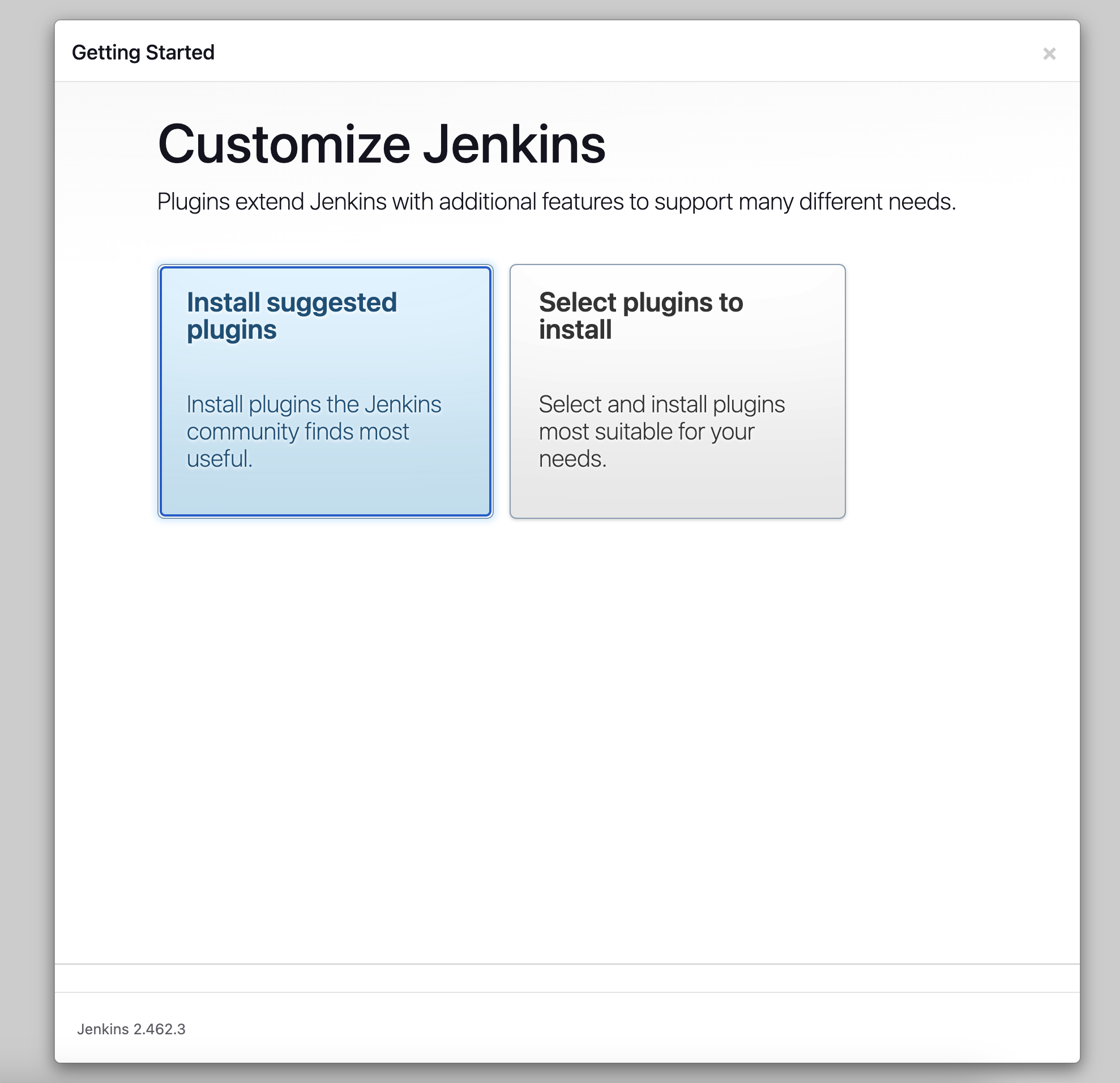Click the word 'Jenkins' in main heading

point(514,144)
